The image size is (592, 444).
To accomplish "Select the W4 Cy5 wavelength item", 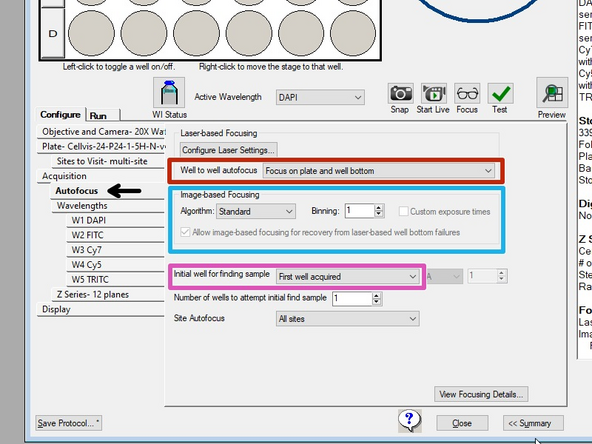I will click(116, 265).
